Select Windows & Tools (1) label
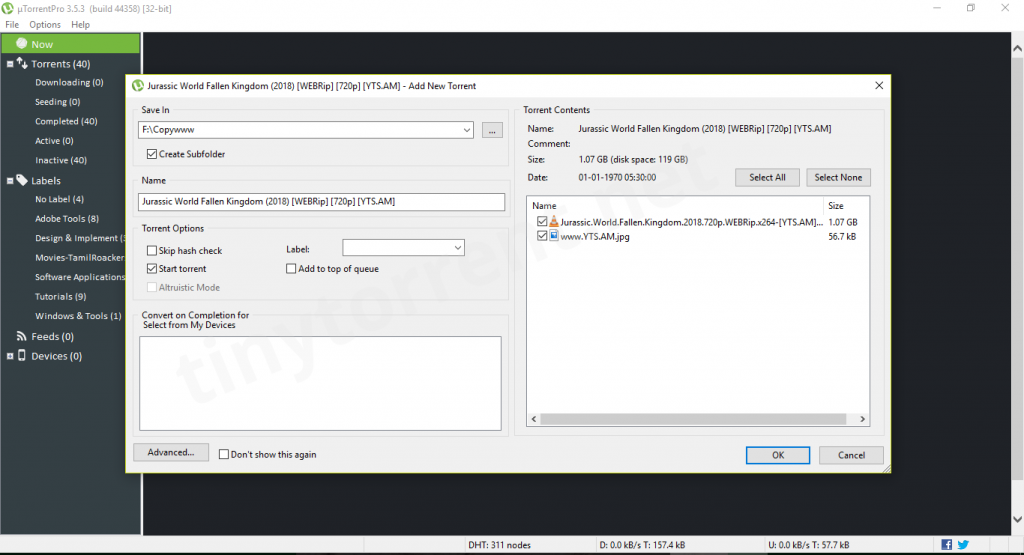The image size is (1024, 555). coord(78,316)
